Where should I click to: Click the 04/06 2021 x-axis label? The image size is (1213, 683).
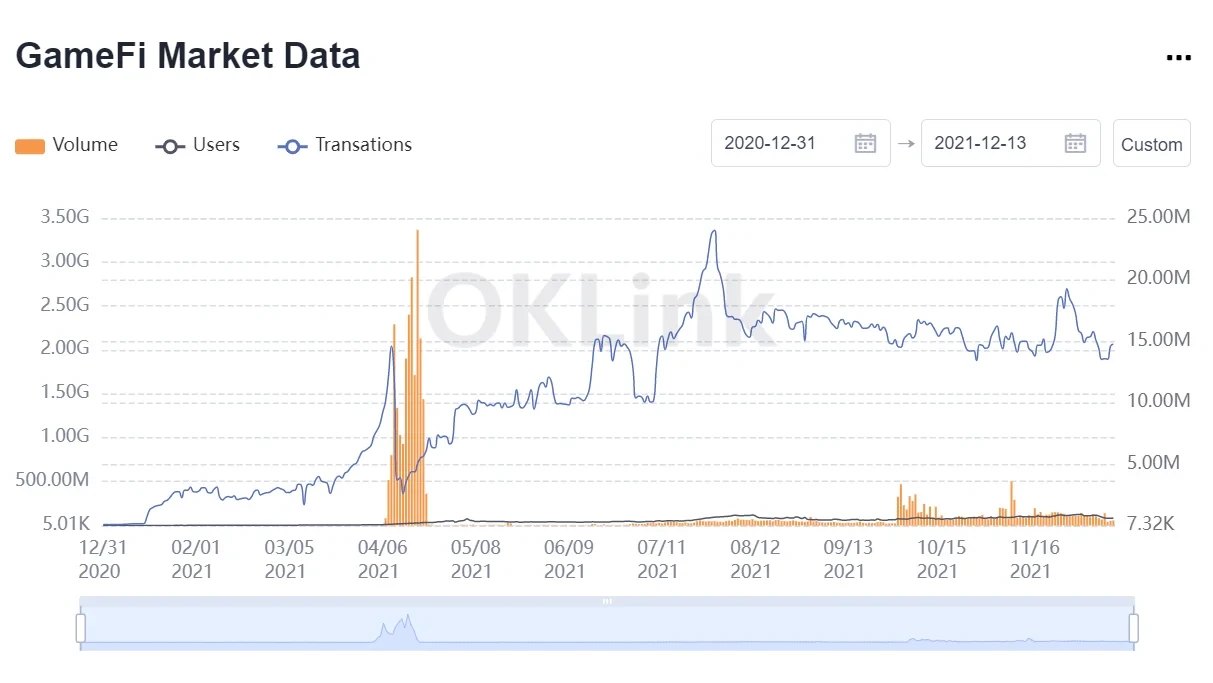[x=379, y=559]
